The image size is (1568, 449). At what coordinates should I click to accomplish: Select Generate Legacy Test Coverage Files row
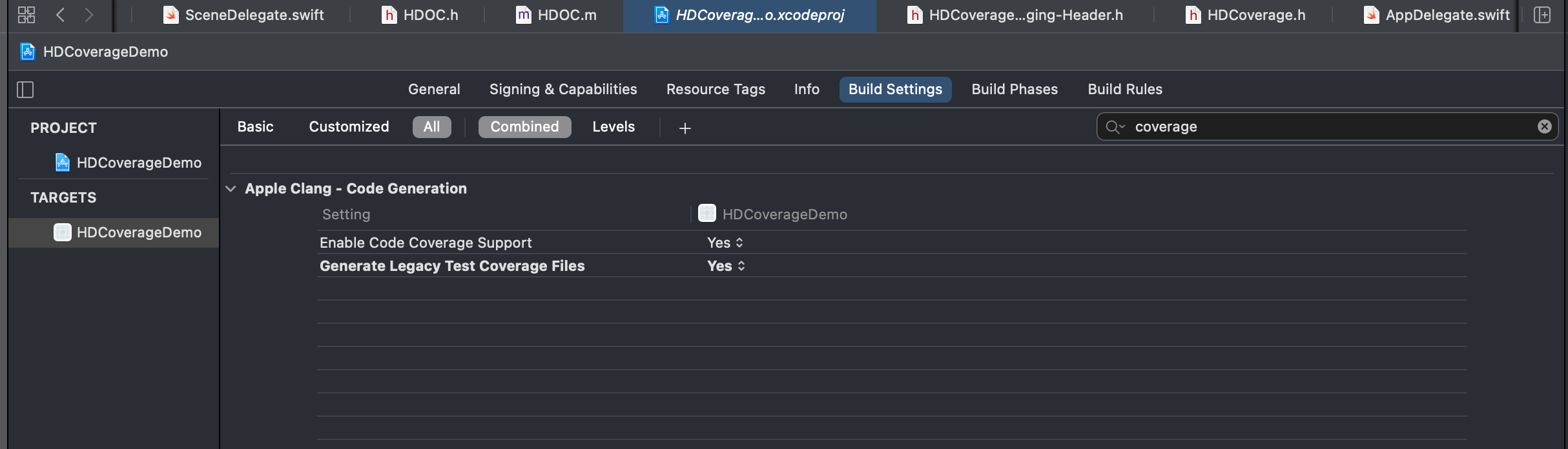tap(892, 266)
